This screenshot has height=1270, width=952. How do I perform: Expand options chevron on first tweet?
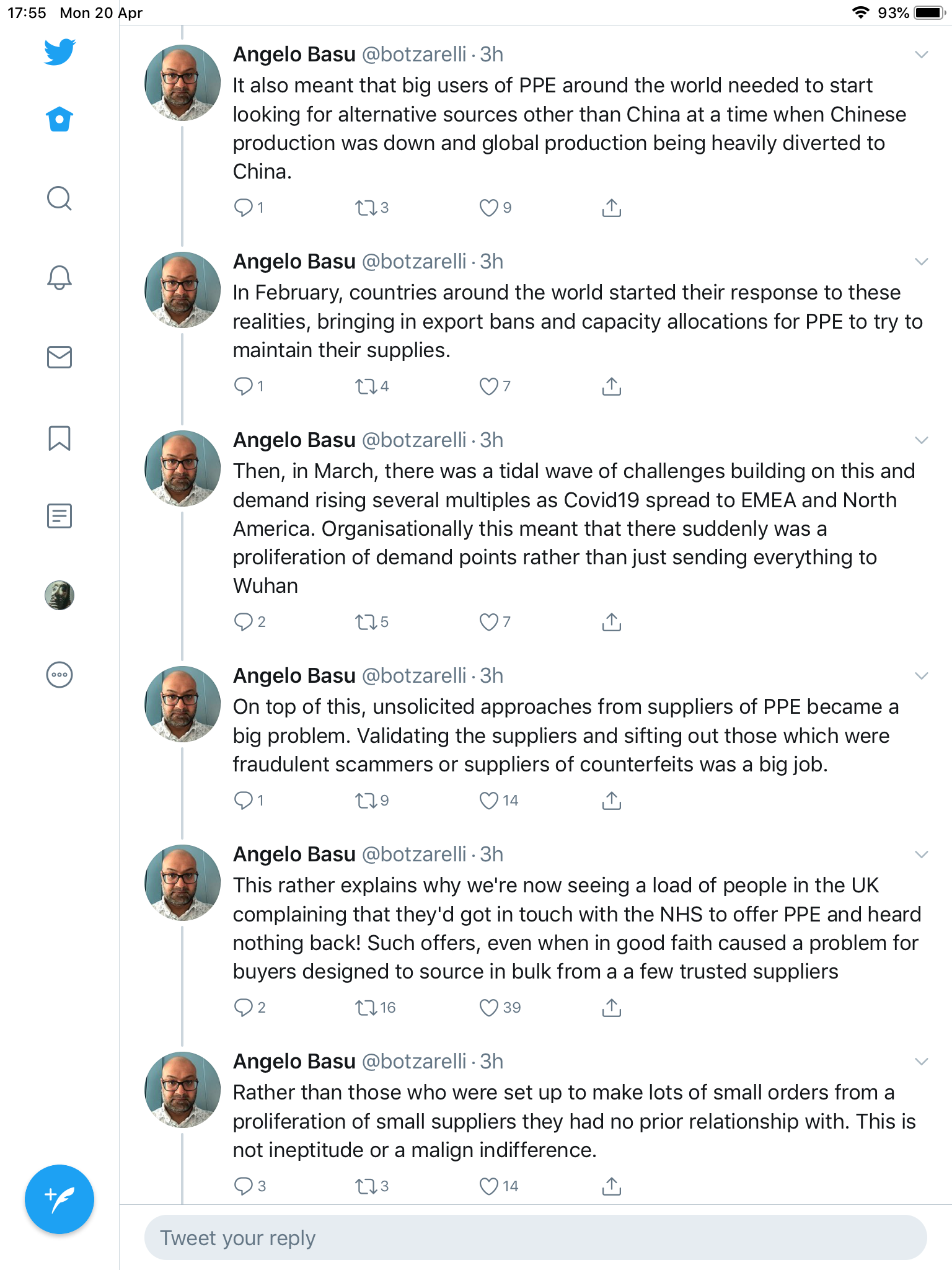922,55
